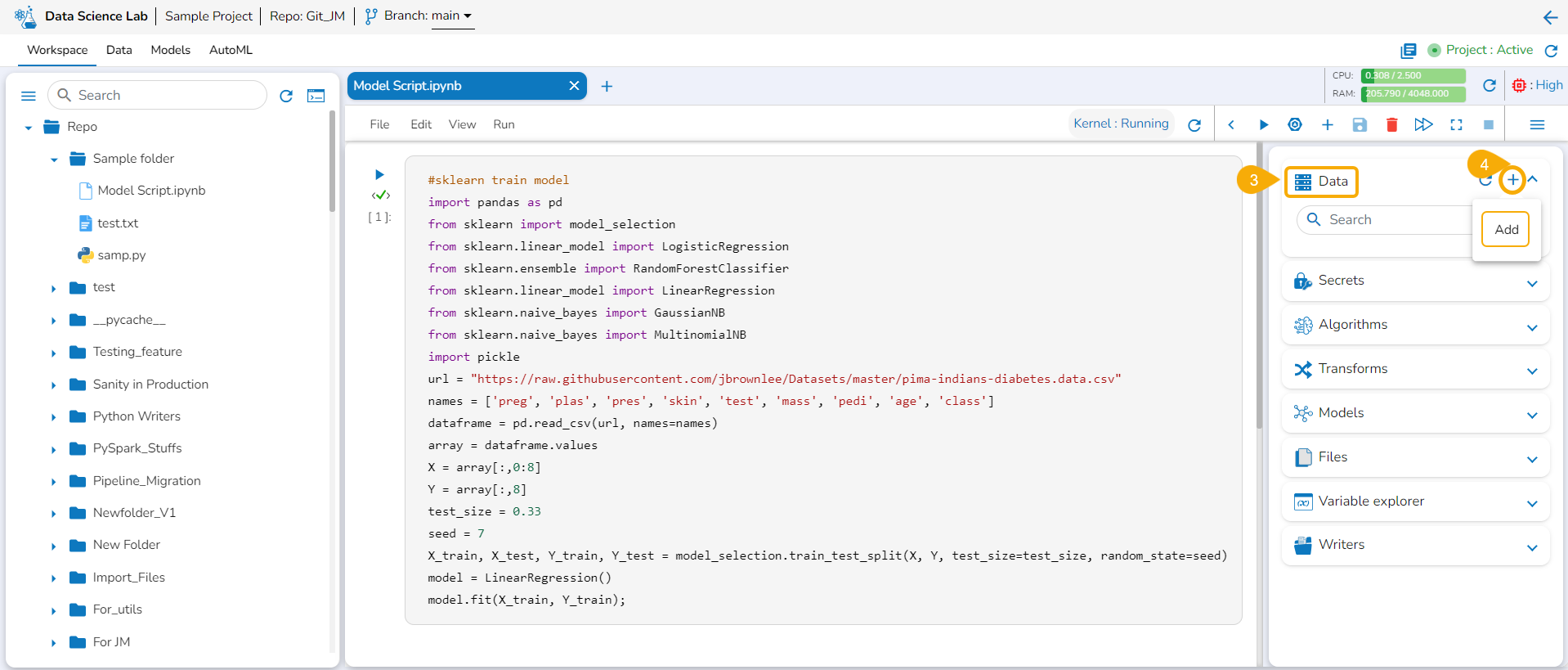Click the red Delete cell icon
This screenshot has width=1568, height=670.
(1391, 124)
